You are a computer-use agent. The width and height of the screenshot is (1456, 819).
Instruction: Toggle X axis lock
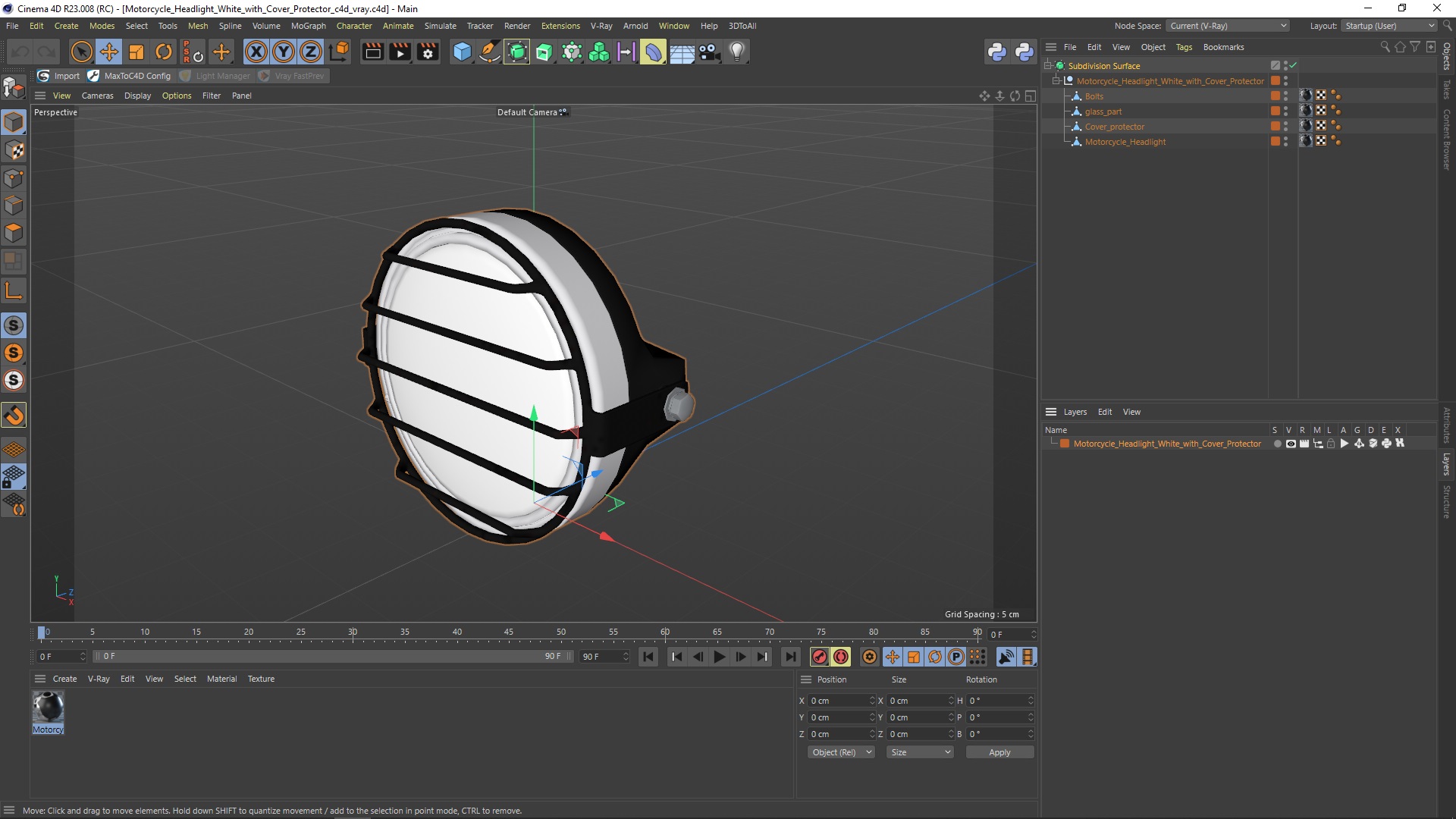(x=256, y=52)
